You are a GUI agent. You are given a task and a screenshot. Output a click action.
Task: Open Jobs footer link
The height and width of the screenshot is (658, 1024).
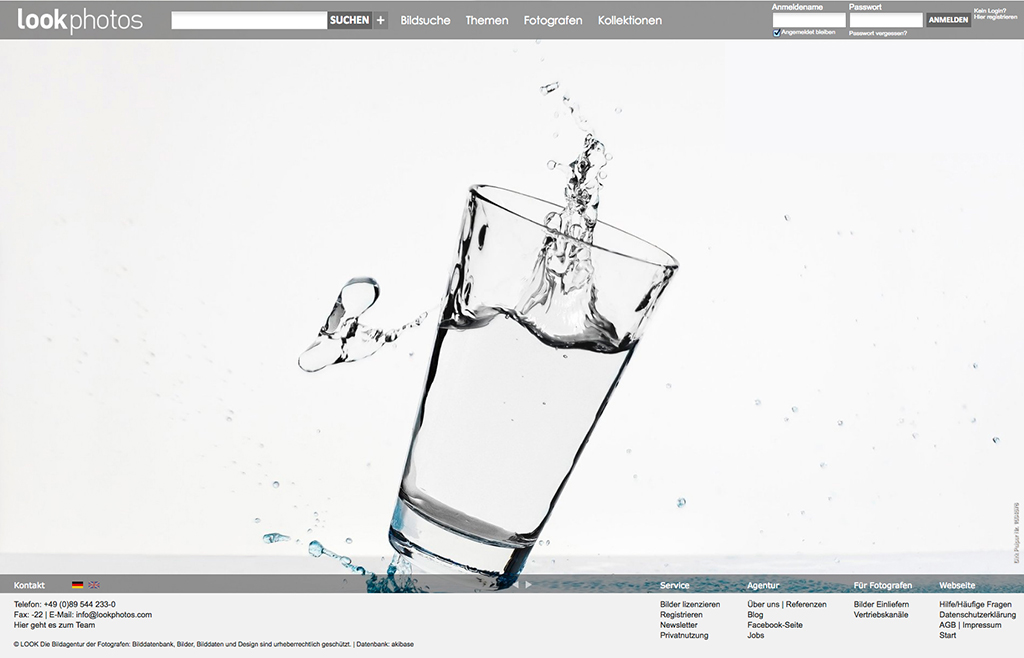756,635
